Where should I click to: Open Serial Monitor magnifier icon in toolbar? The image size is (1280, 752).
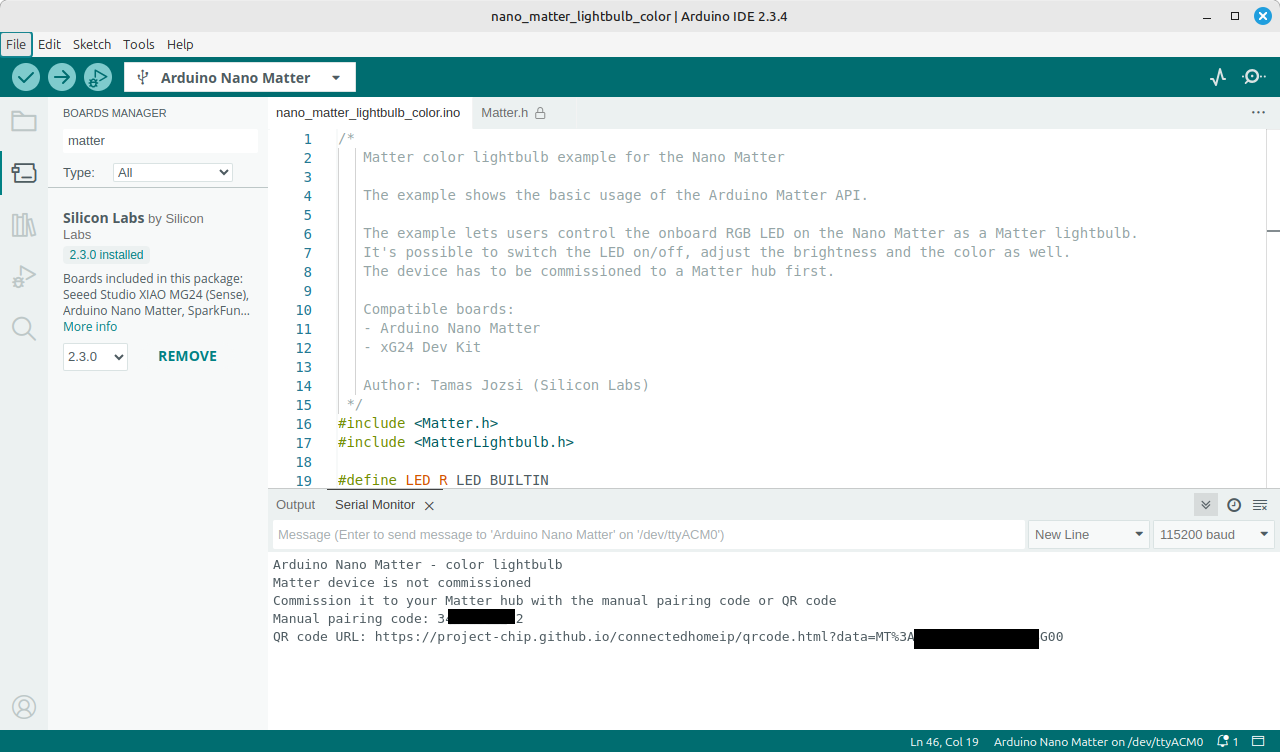click(x=1253, y=77)
